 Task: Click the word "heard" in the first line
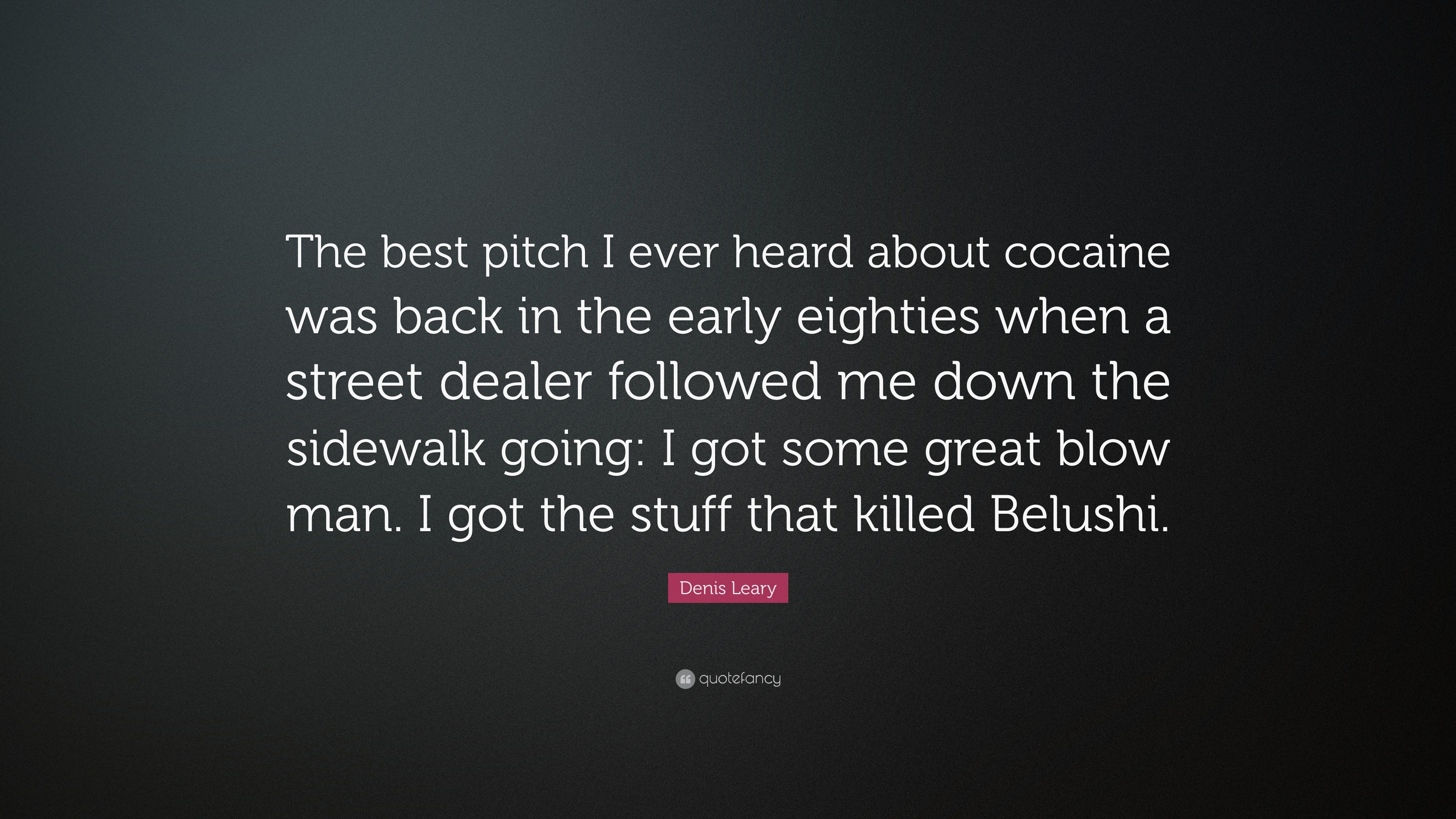pyautogui.click(x=792, y=253)
